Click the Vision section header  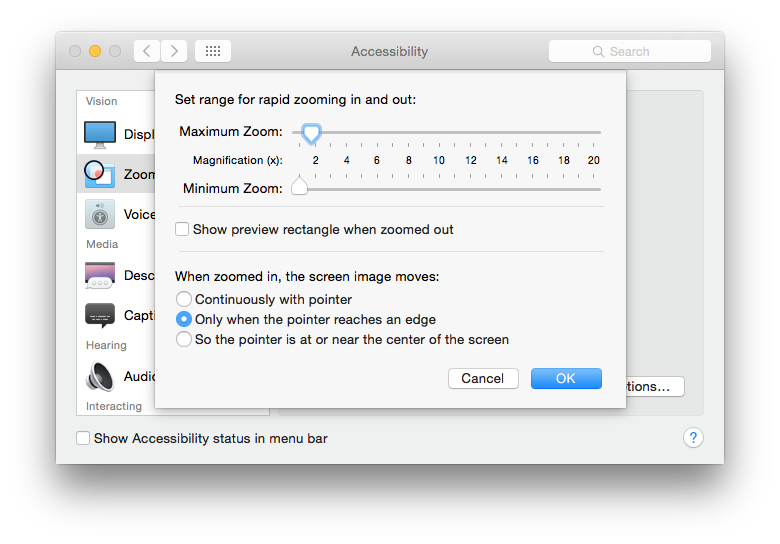tap(101, 101)
